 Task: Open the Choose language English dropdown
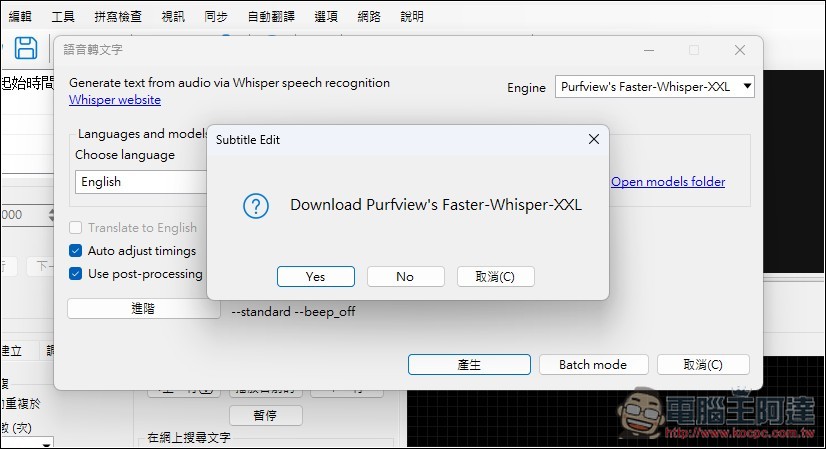[x=141, y=182]
